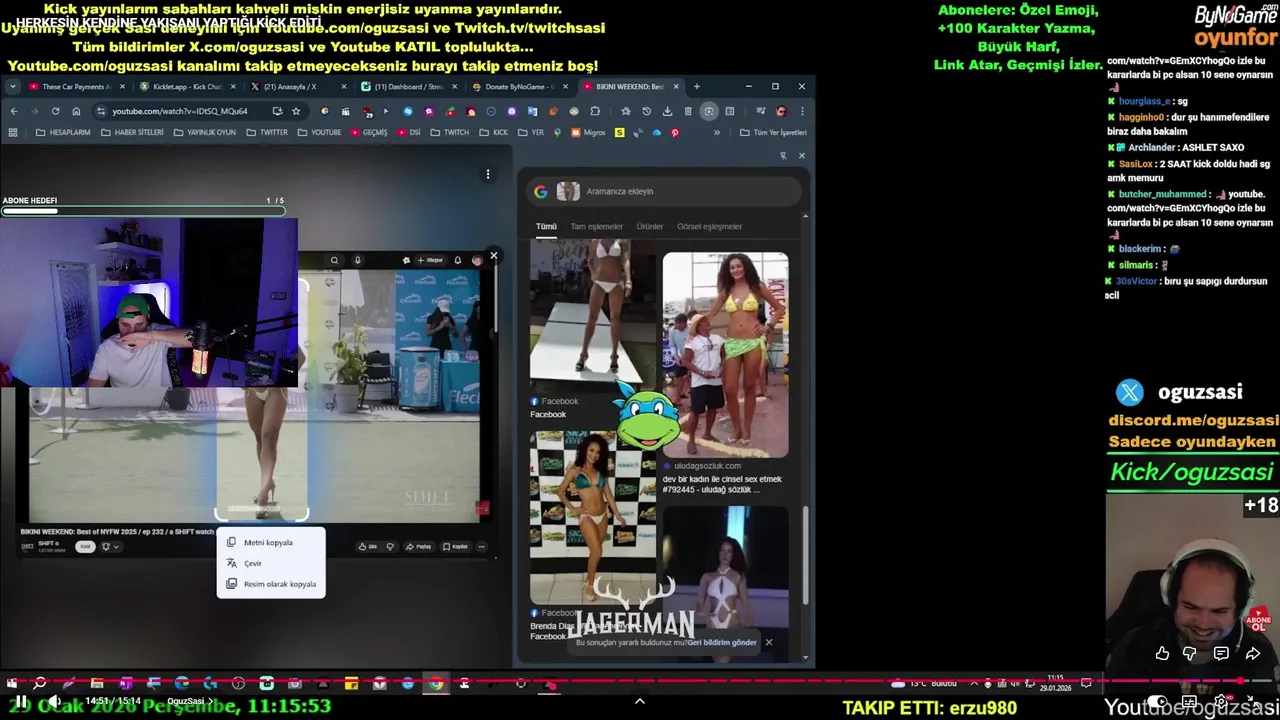Click the Paylaş button under the video

click(418, 546)
